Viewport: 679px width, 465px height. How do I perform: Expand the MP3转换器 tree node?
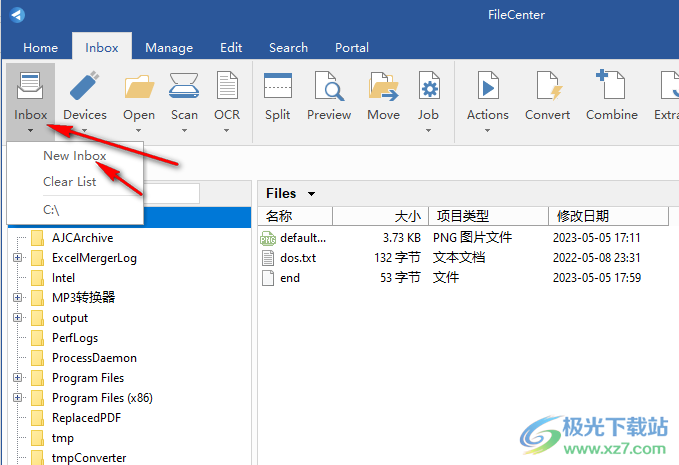(17, 297)
